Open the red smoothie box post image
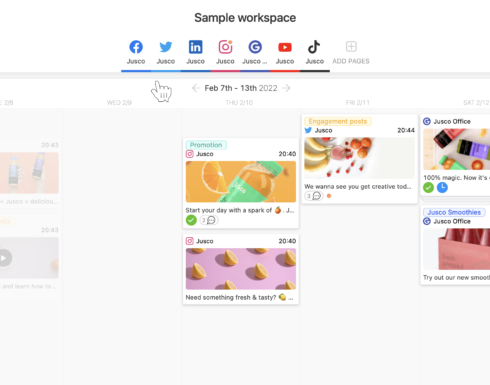This screenshot has width=490, height=385. 456,249
